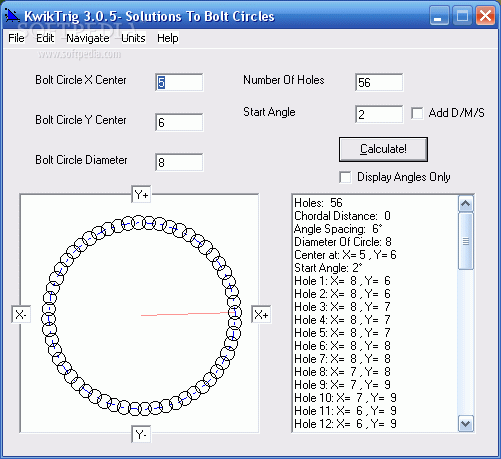Click the Start Angle input field

pyautogui.click(x=379, y=114)
